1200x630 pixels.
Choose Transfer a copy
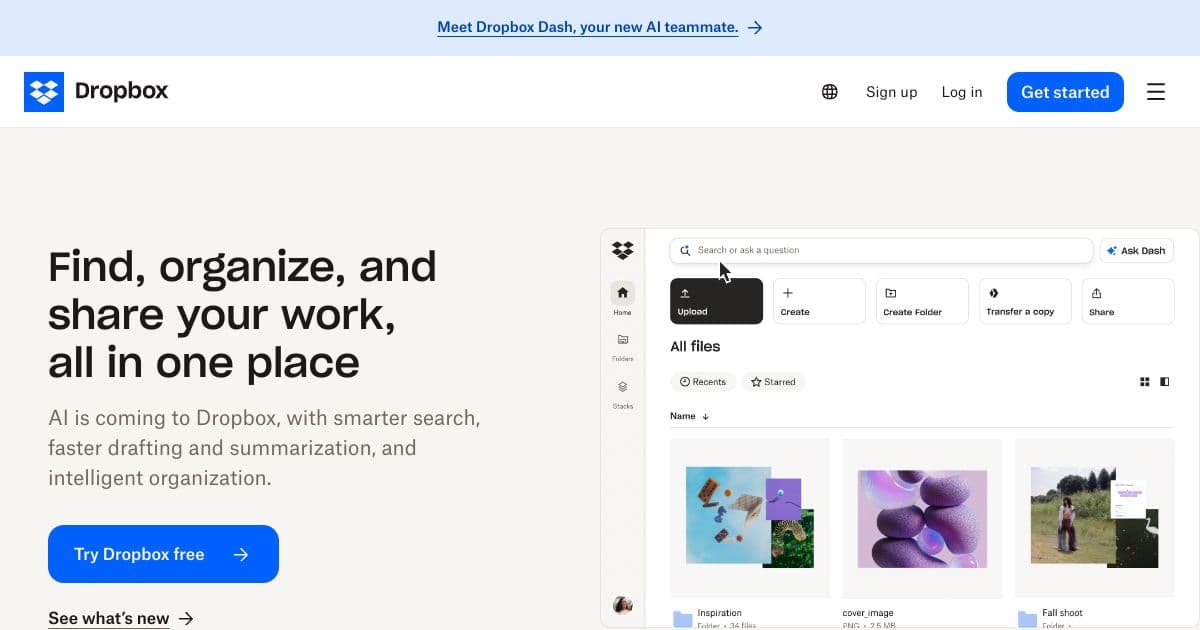[x=1024, y=300]
